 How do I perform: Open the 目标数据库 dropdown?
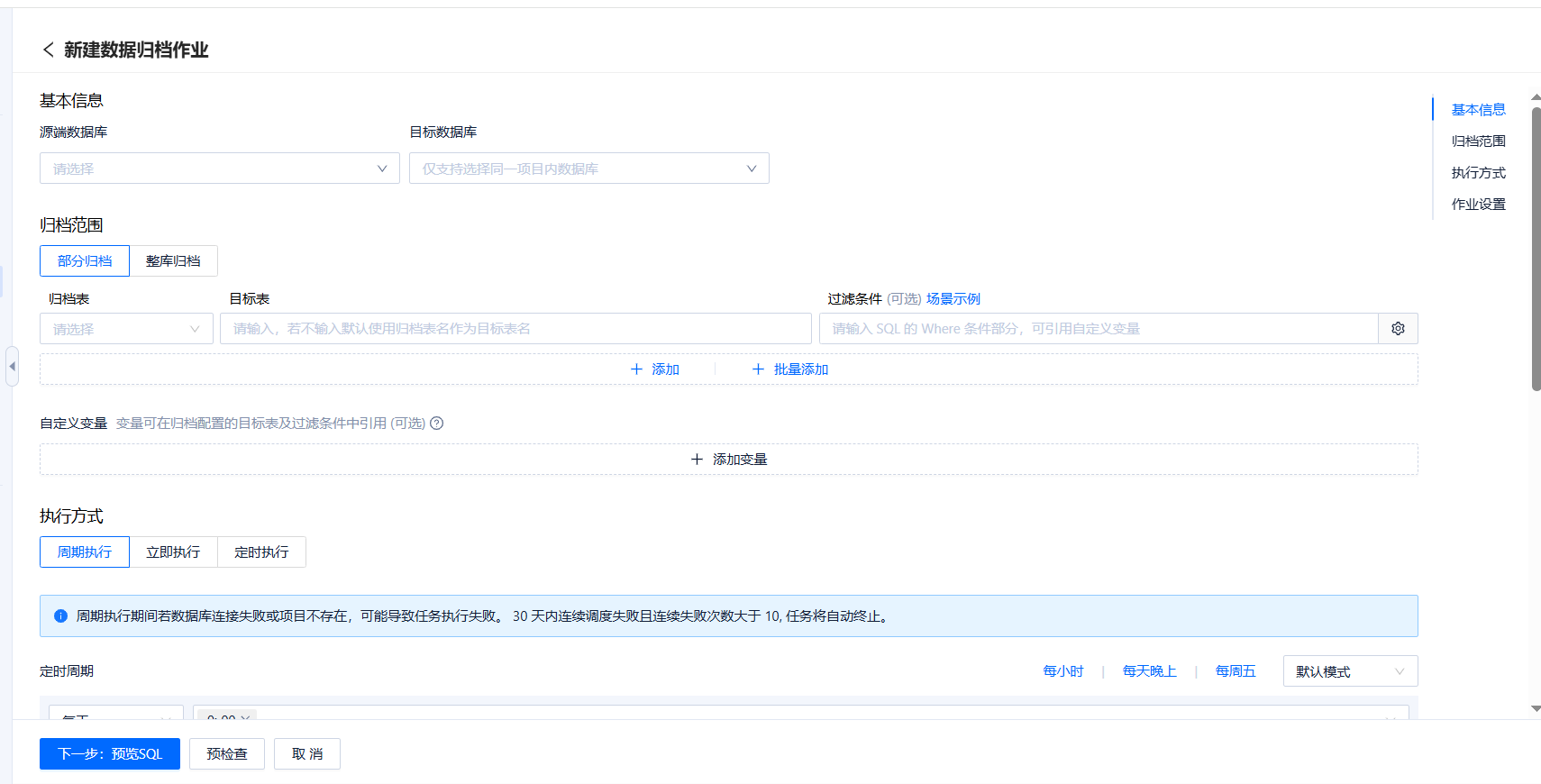pos(588,169)
